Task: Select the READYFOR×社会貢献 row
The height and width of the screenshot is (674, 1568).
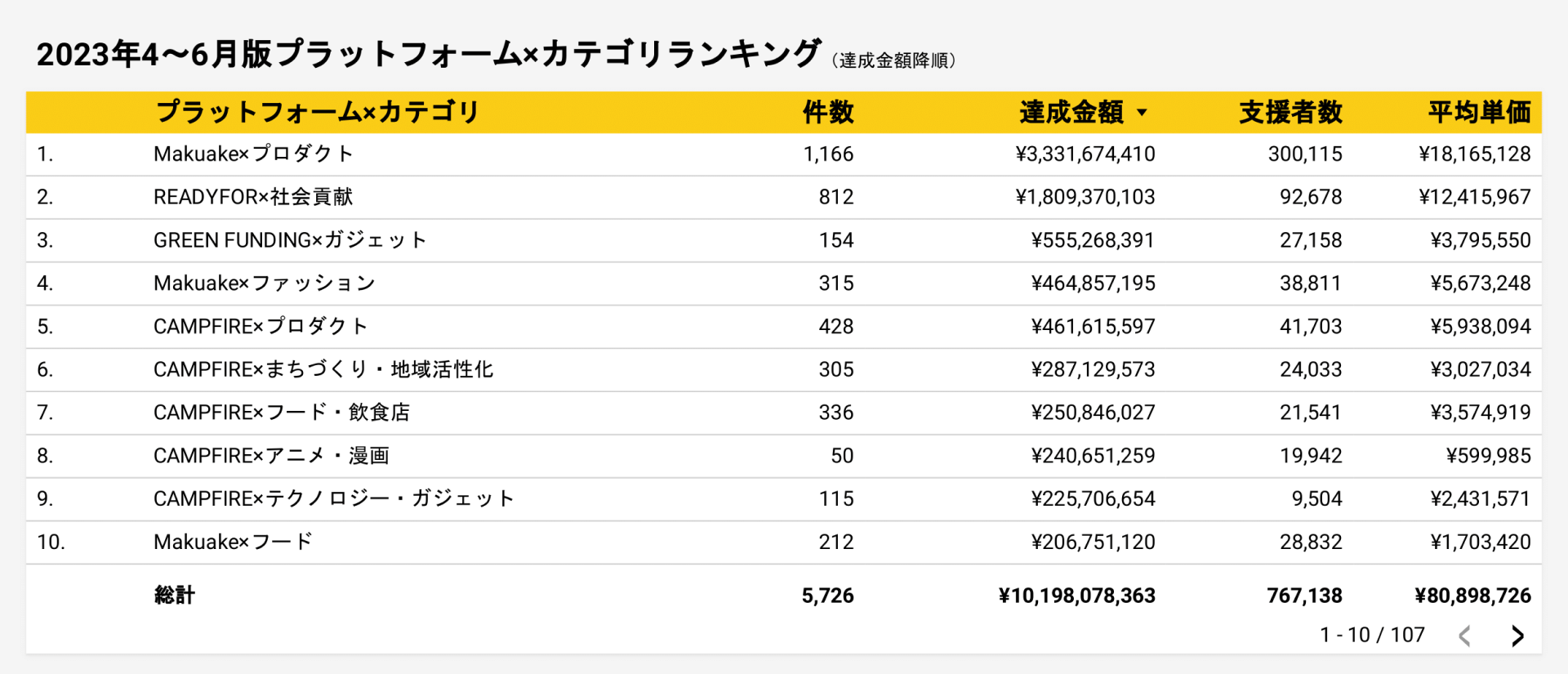Action: (784, 197)
